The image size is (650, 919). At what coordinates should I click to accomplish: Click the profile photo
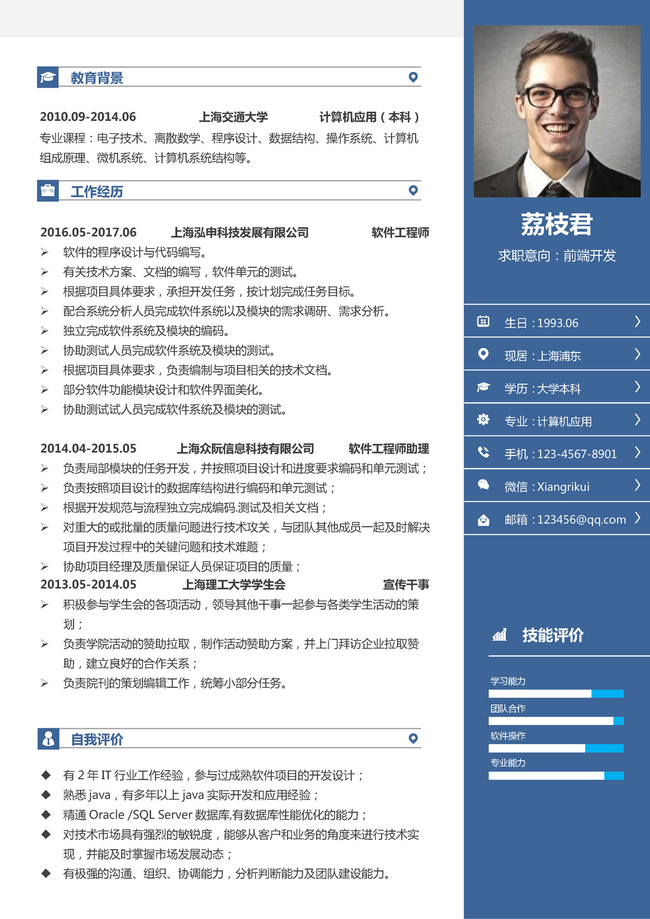557,111
